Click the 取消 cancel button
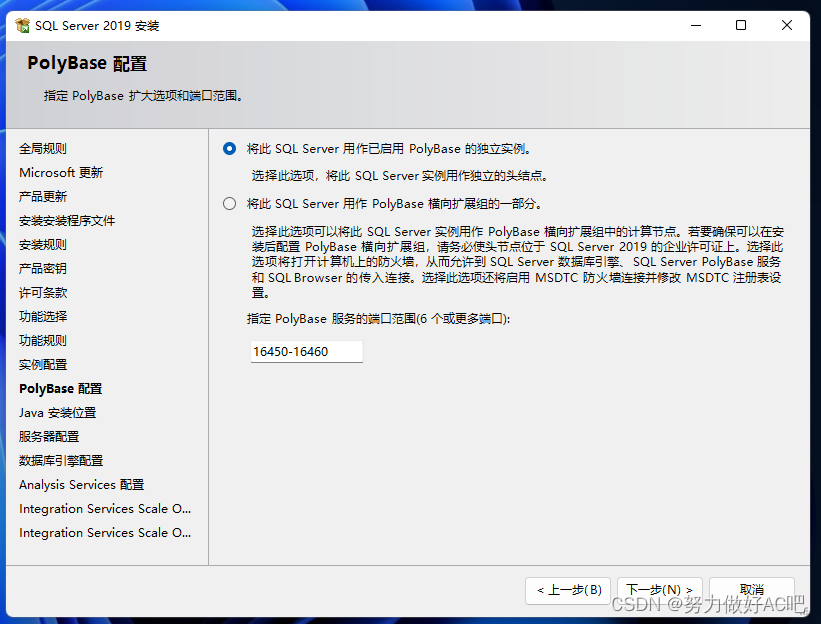Screen dimensions: 821x624 (752, 590)
